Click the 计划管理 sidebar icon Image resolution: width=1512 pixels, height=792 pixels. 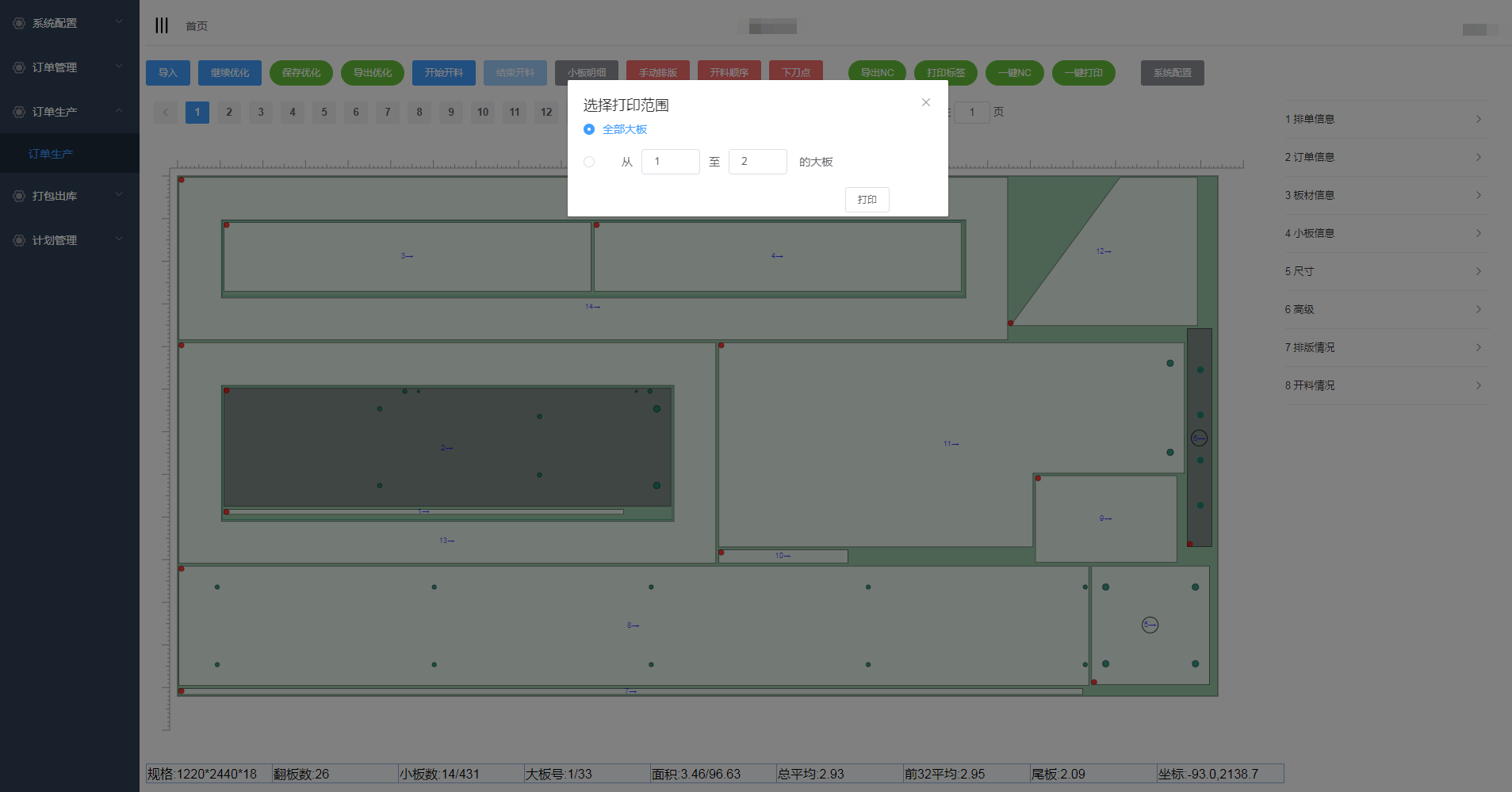click(19, 240)
